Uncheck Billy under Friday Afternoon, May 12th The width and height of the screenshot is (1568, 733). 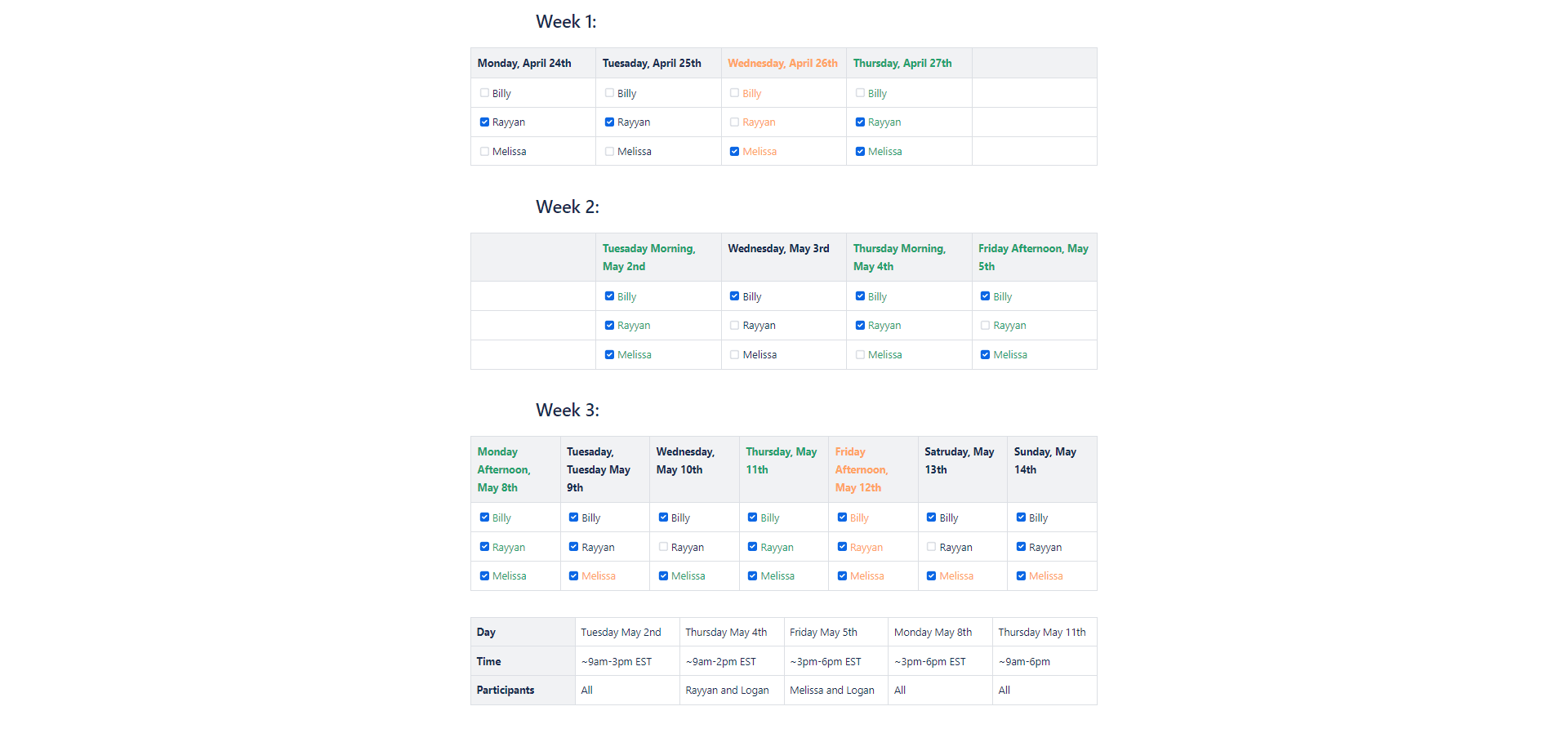pos(842,518)
